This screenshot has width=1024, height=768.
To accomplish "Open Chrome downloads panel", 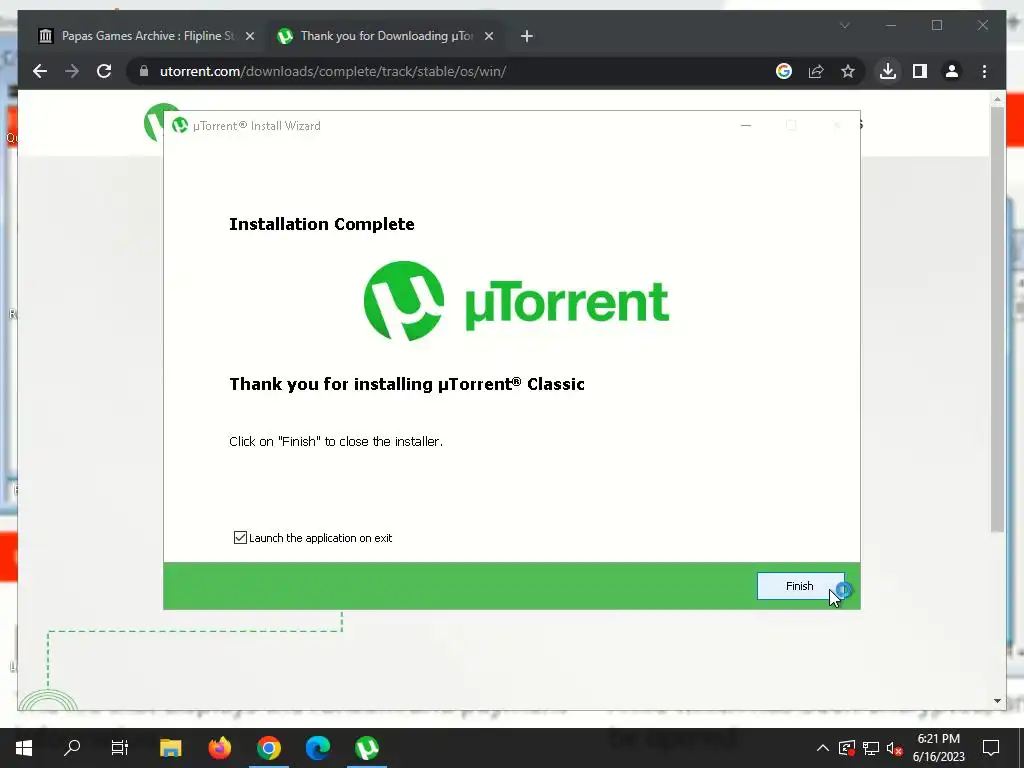I will click(x=888, y=71).
